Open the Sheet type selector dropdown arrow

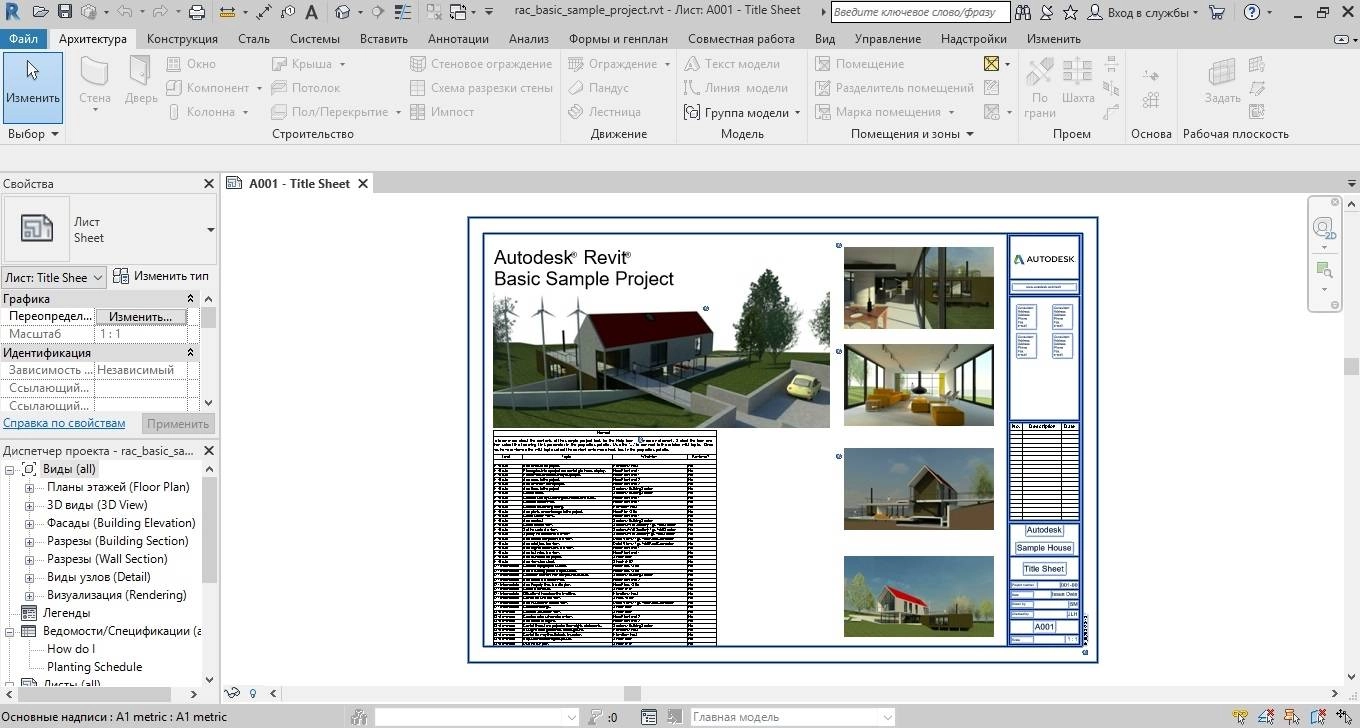[210, 230]
